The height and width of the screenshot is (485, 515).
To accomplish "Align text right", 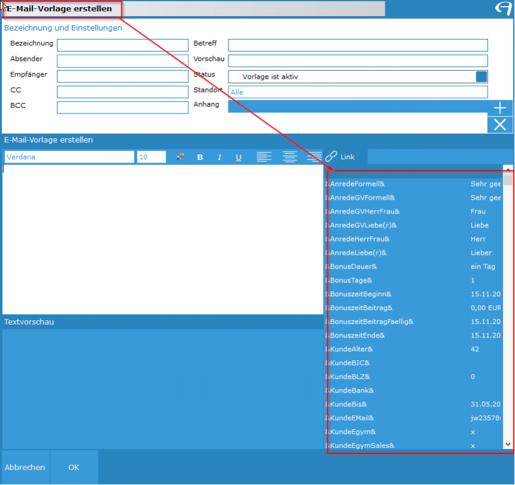I will pos(314,157).
